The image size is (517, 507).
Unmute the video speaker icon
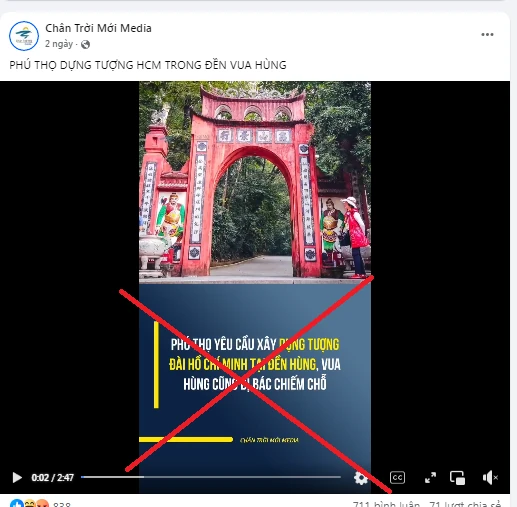tap(490, 478)
